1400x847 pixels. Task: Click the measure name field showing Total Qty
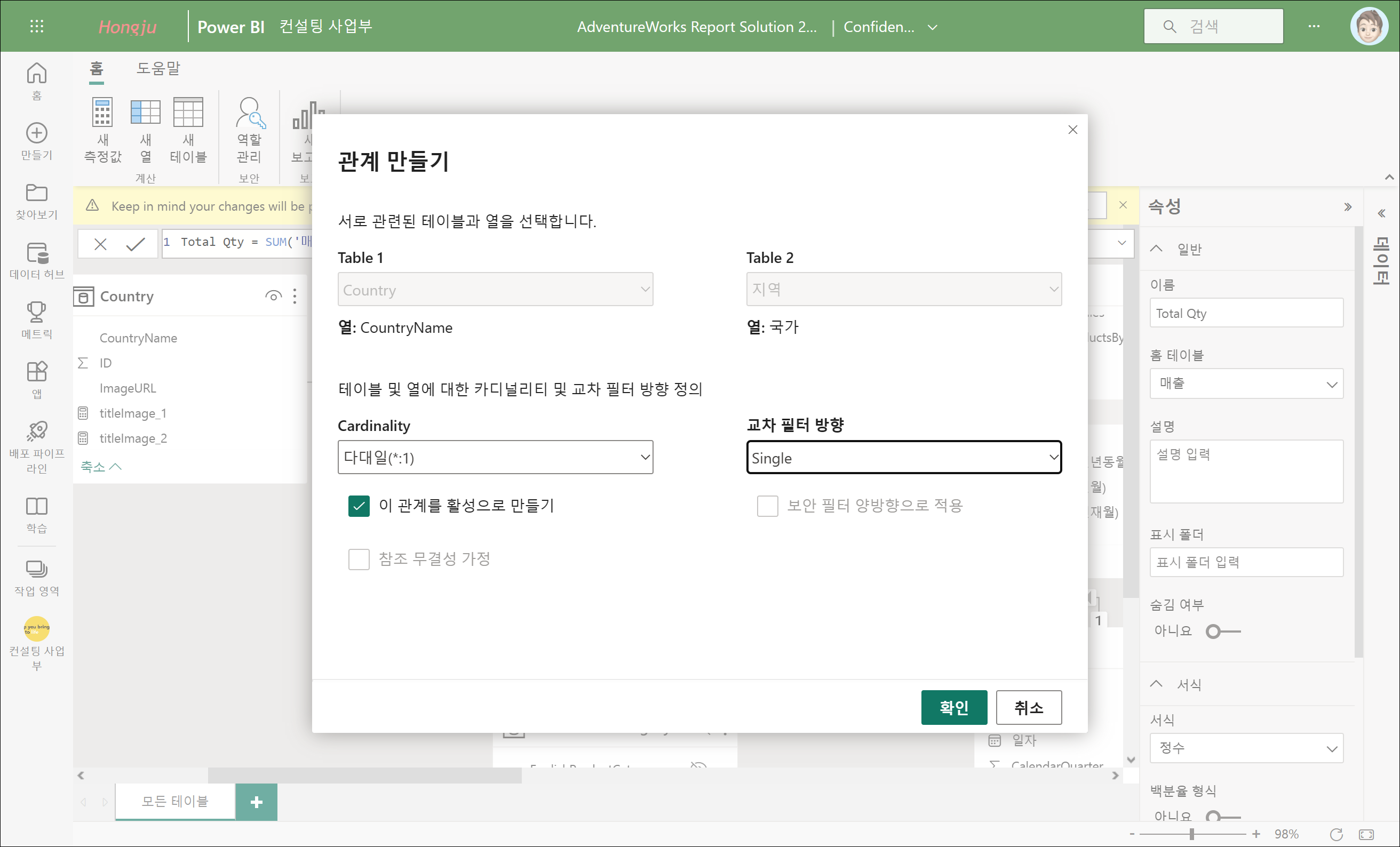click(x=1246, y=314)
